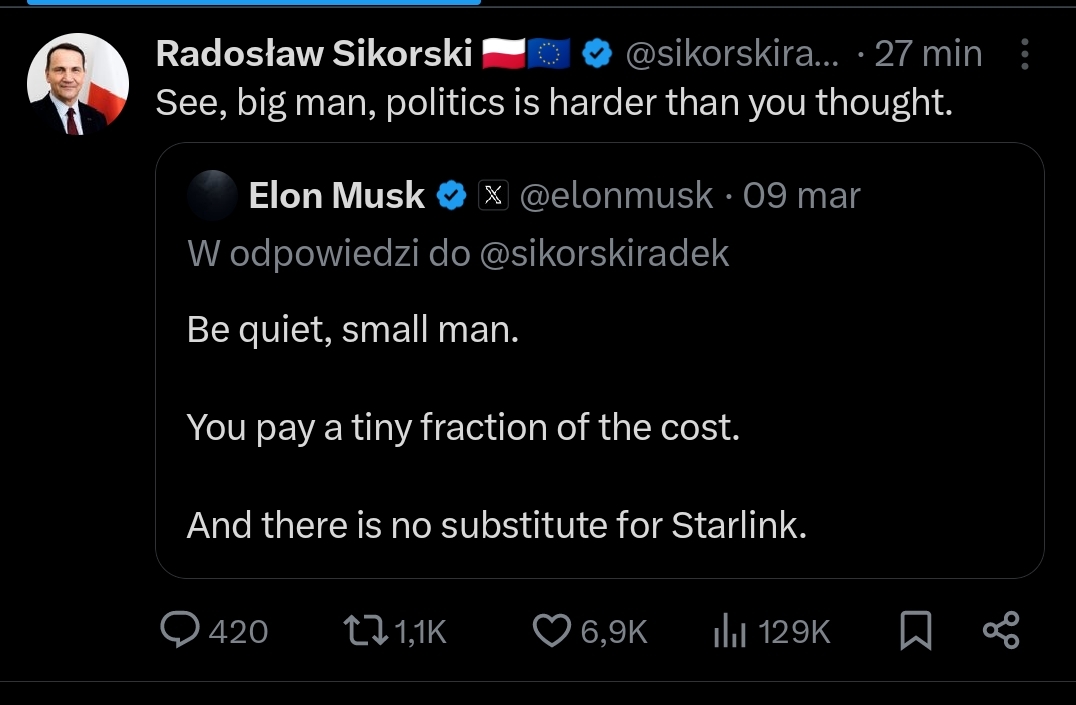Like the tweet with heart icon
The height and width of the screenshot is (705, 1076).
tap(549, 630)
